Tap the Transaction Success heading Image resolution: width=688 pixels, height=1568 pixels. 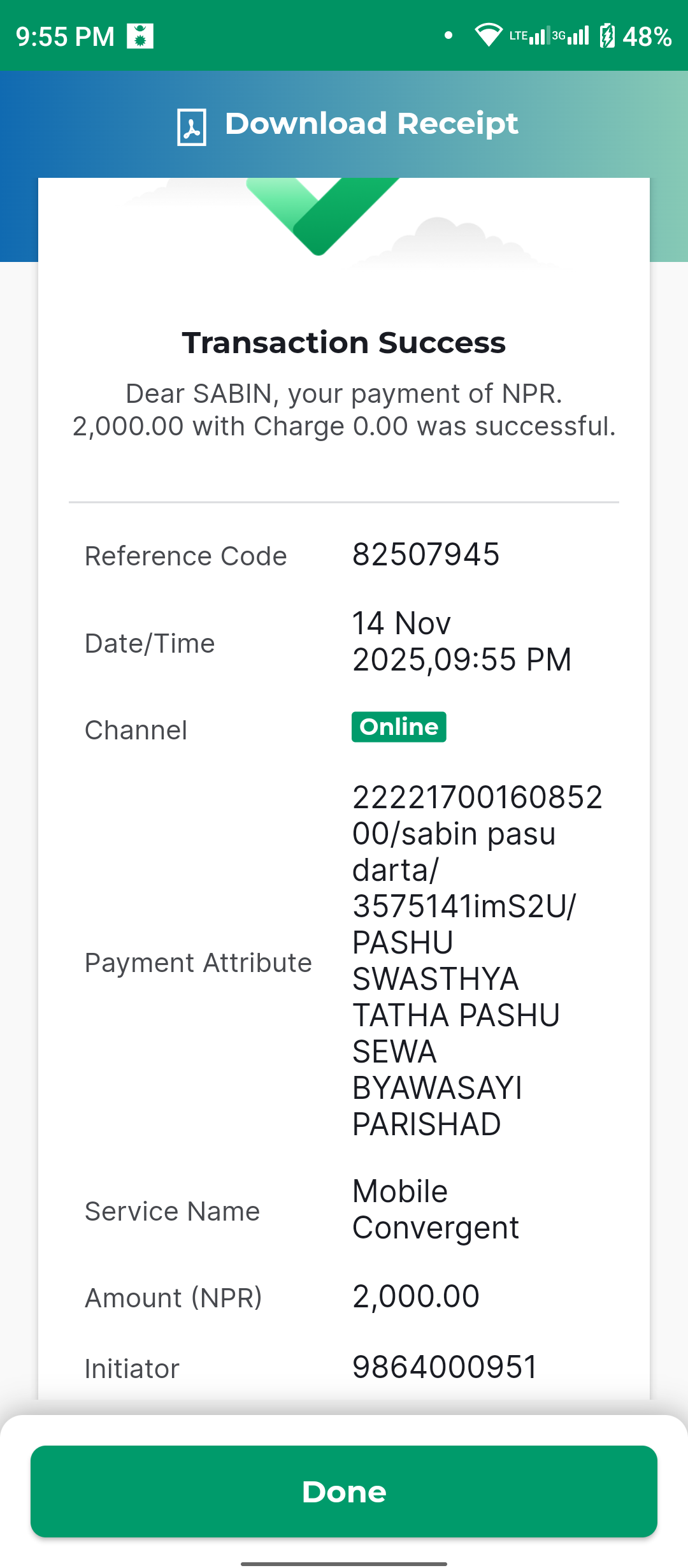coord(344,343)
